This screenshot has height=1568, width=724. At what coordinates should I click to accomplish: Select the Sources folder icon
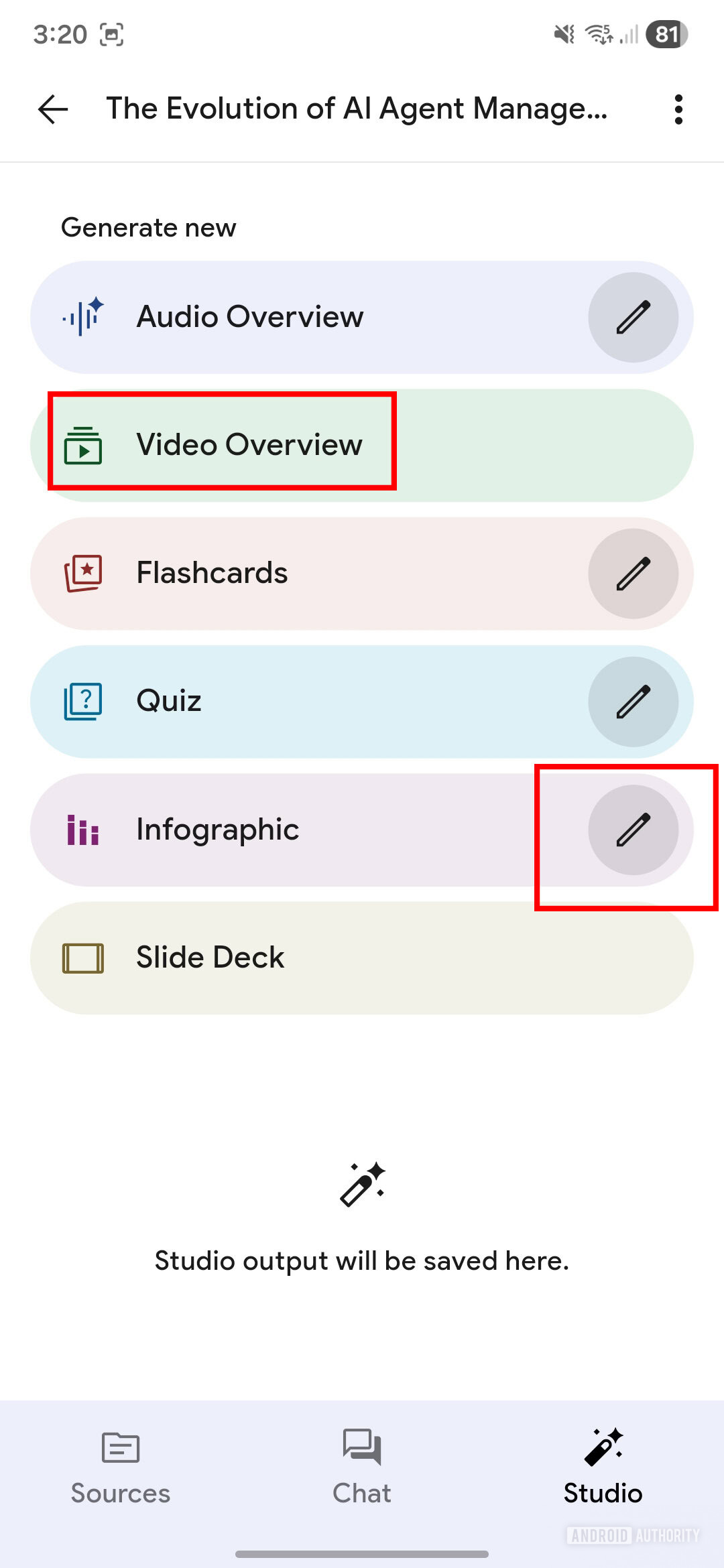click(119, 1447)
